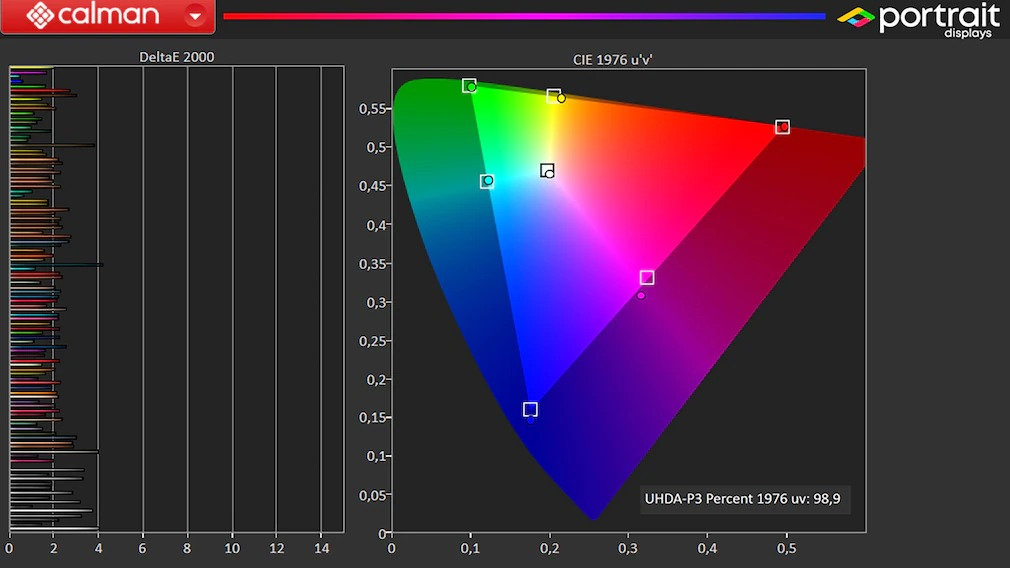Click the red-to-blue gradient bar

[x=523, y=16]
